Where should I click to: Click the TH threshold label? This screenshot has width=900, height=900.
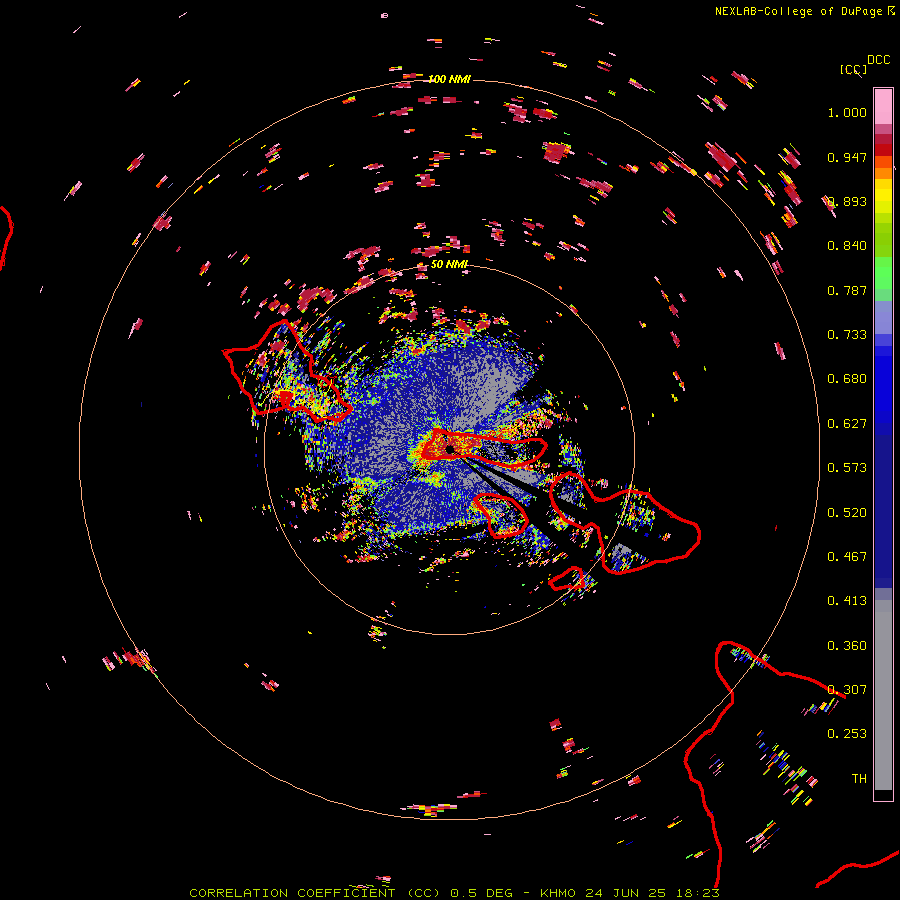(859, 779)
